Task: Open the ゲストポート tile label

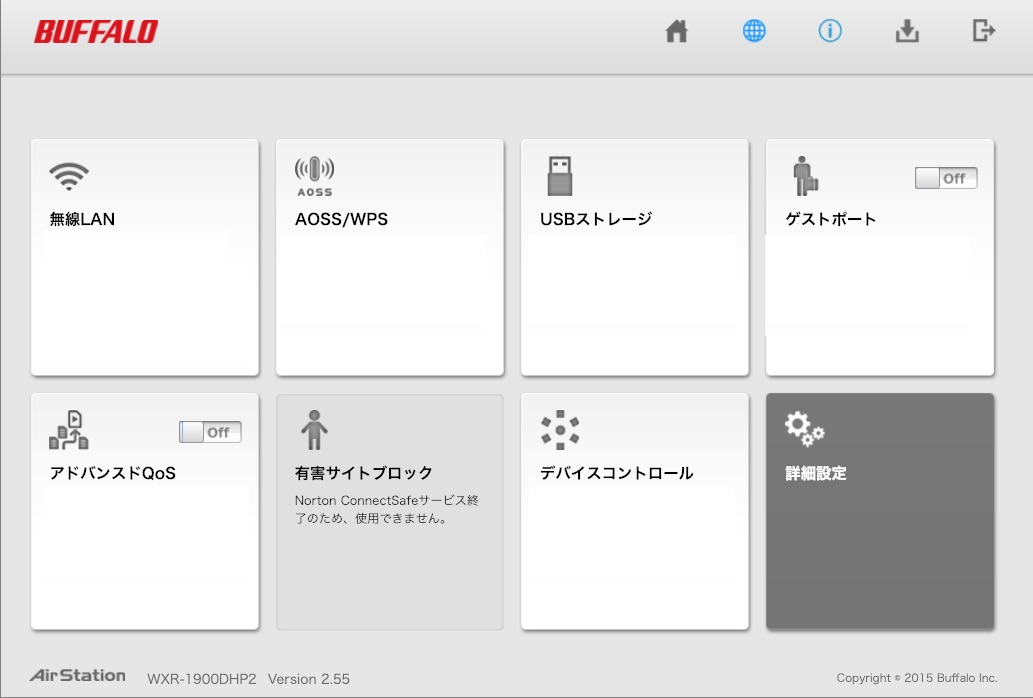Action: [831, 219]
